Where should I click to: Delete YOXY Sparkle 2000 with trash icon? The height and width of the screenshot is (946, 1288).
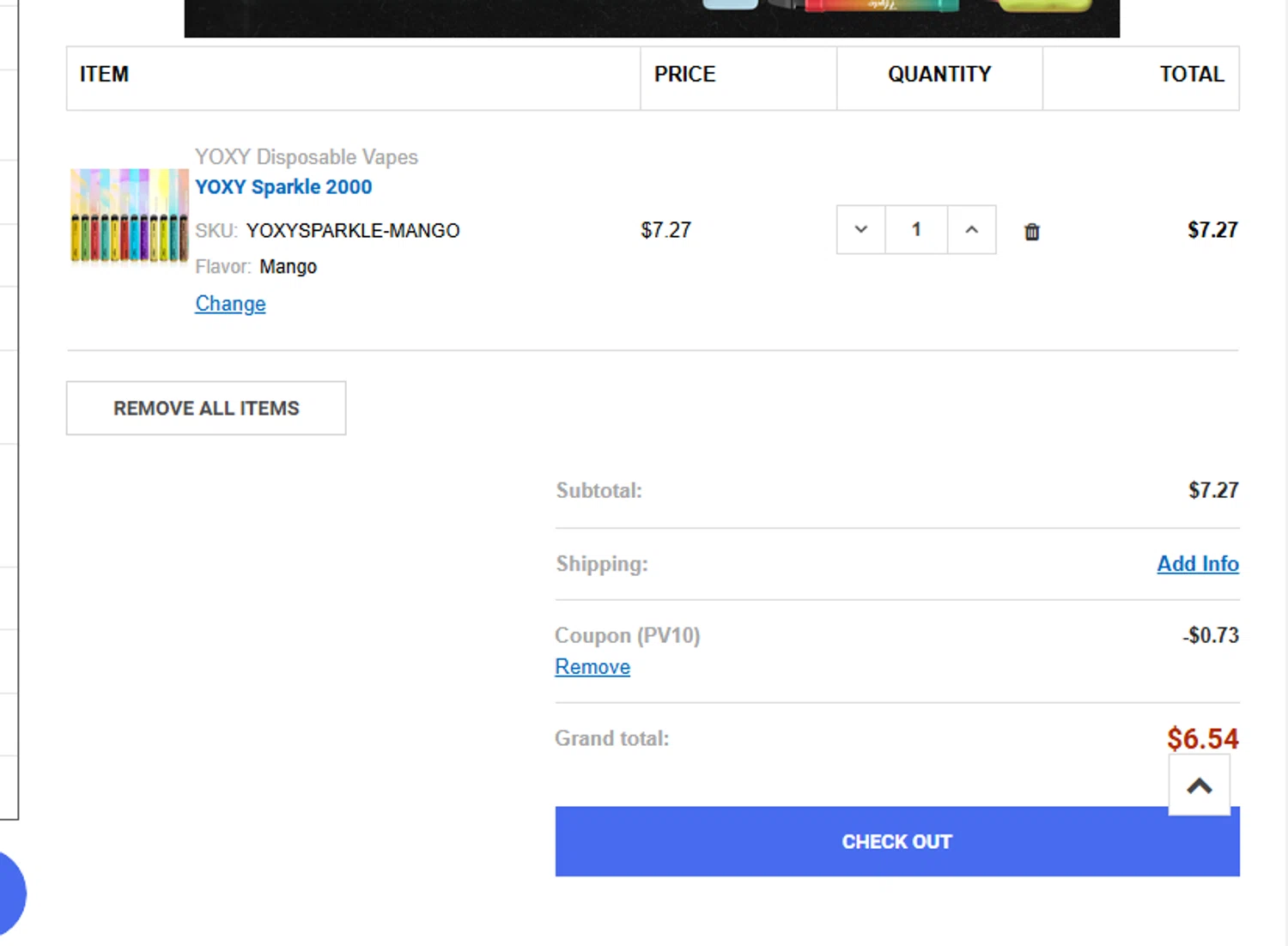click(1031, 232)
